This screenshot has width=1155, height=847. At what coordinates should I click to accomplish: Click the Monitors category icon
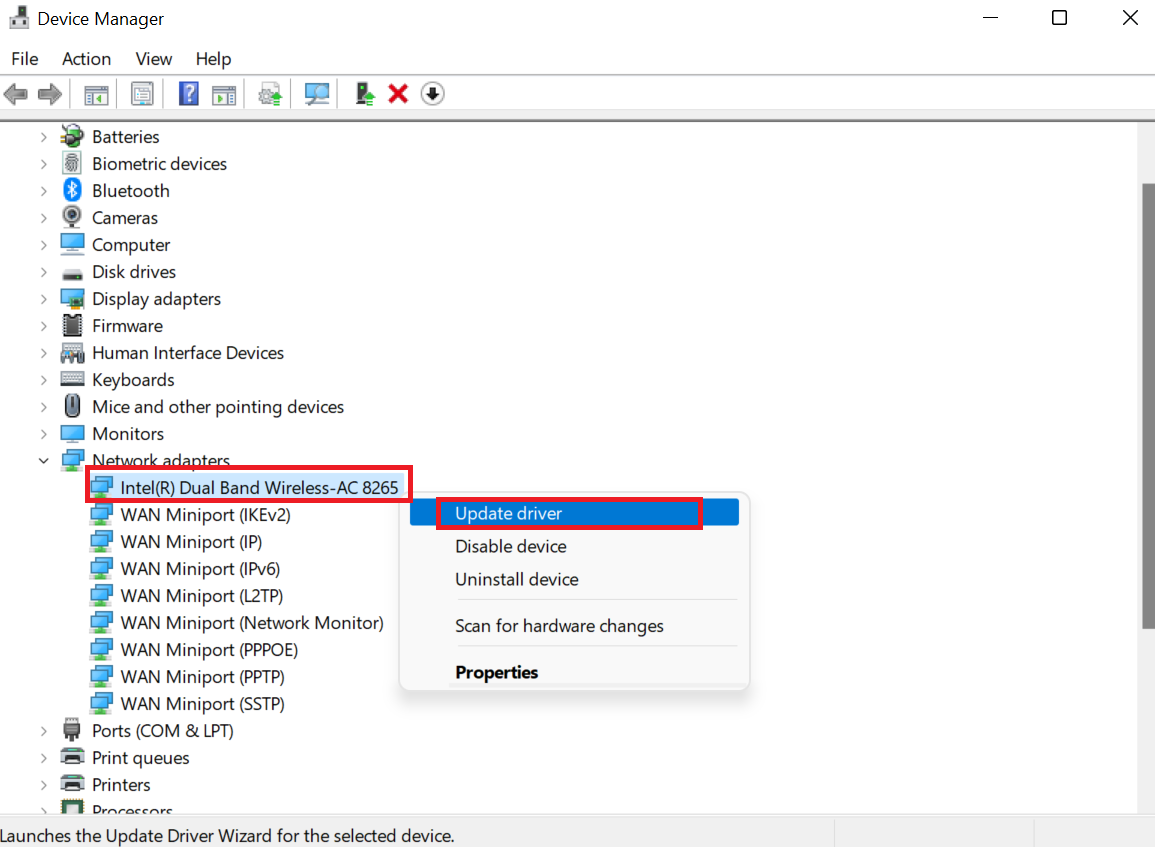pos(72,432)
